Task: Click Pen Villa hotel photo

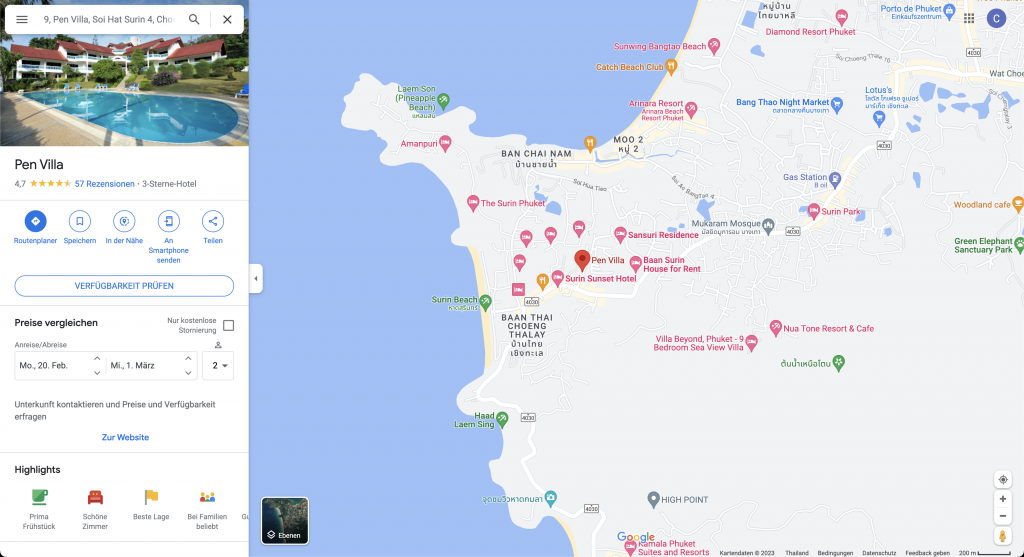Action: pyautogui.click(x=124, y=90)
